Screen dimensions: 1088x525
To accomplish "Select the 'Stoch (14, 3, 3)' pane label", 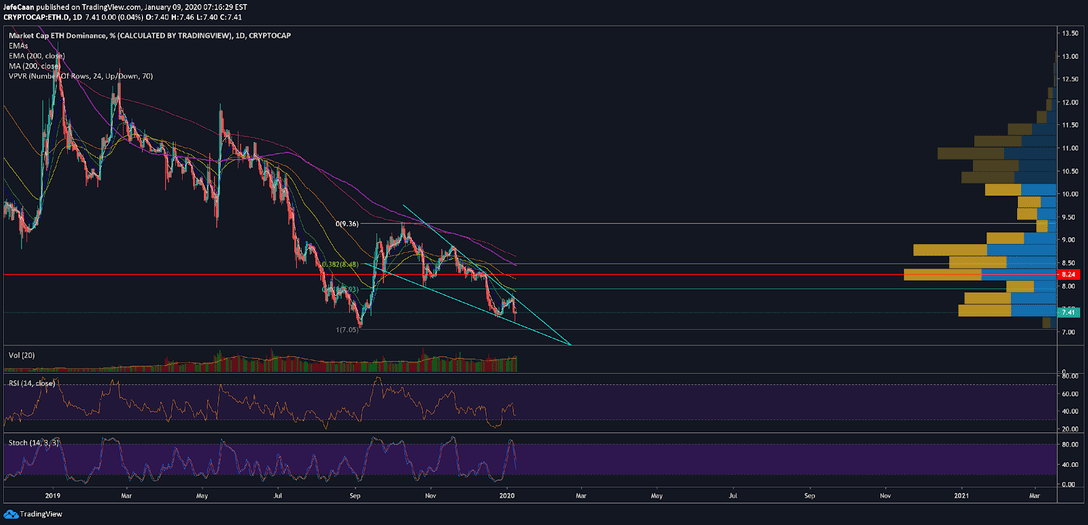I will pyautogui.click(x=34, y=441).
